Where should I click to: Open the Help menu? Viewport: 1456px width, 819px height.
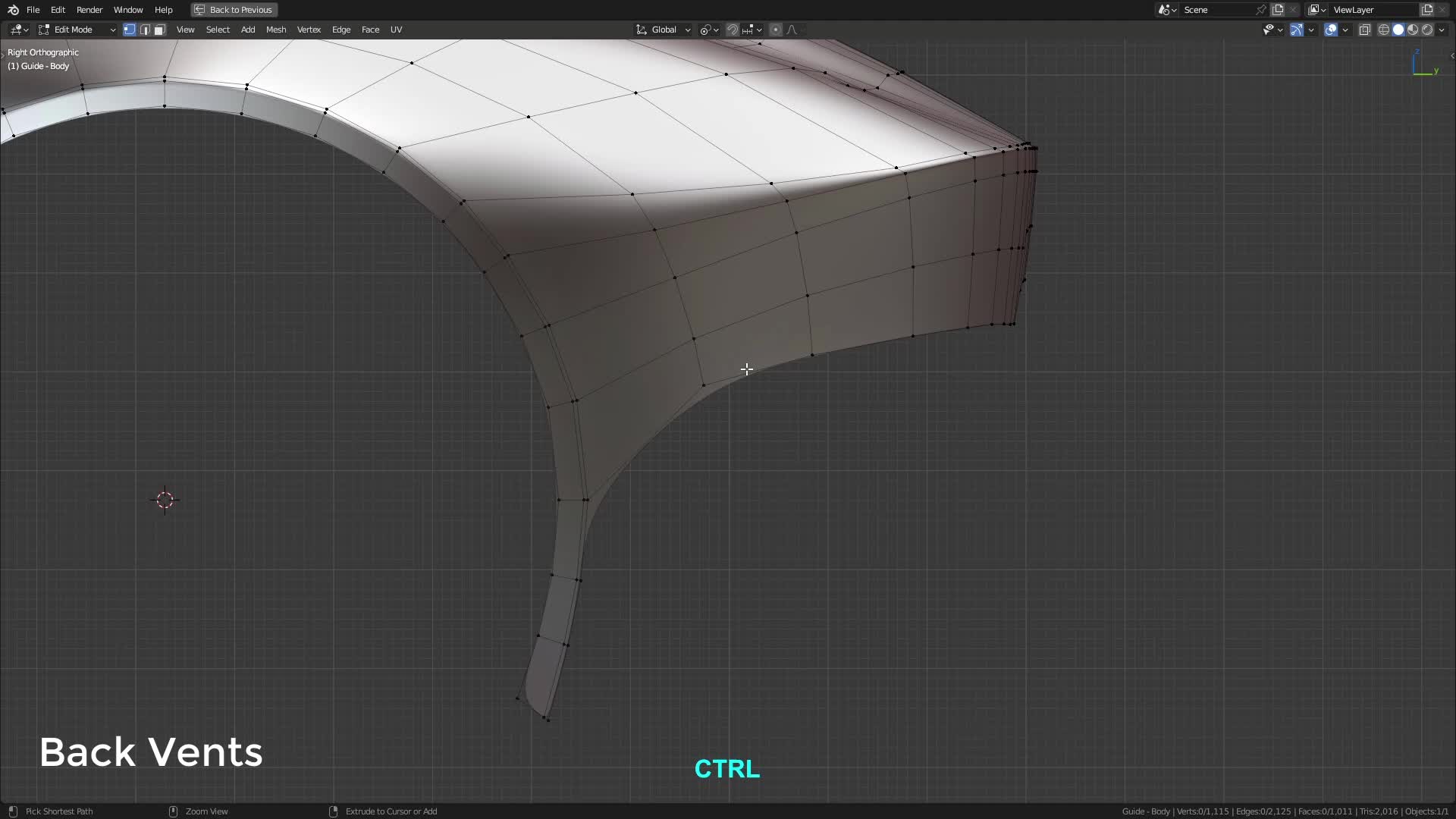pyautogui.click(x=163, y=10)
